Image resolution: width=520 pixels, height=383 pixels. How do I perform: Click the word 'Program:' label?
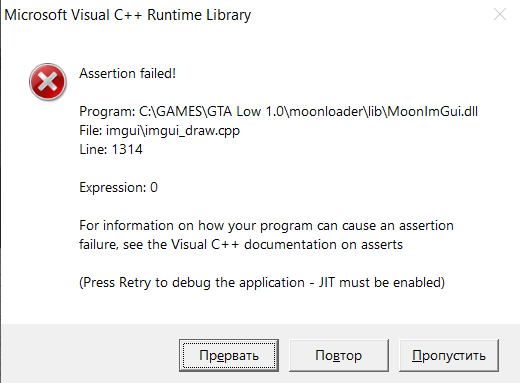point(107,111)
